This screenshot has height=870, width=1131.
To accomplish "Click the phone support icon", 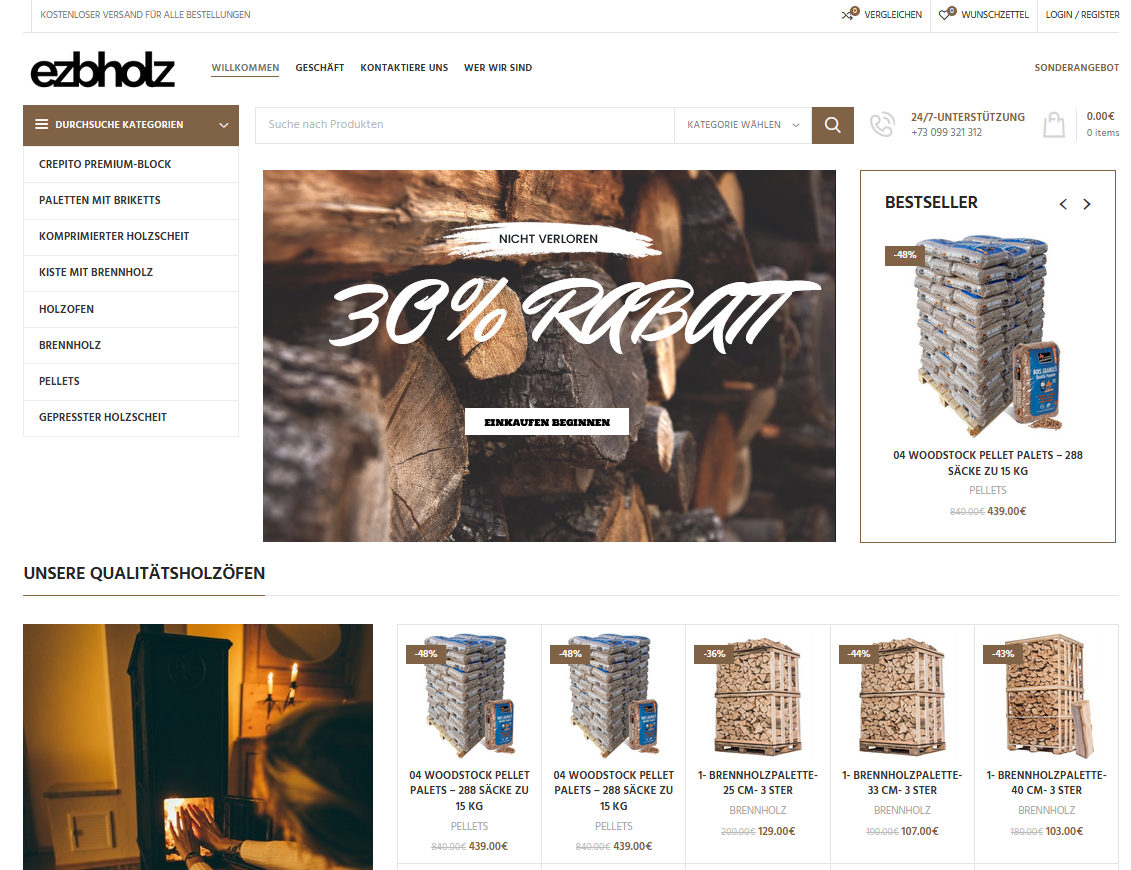I will (882, 125).
